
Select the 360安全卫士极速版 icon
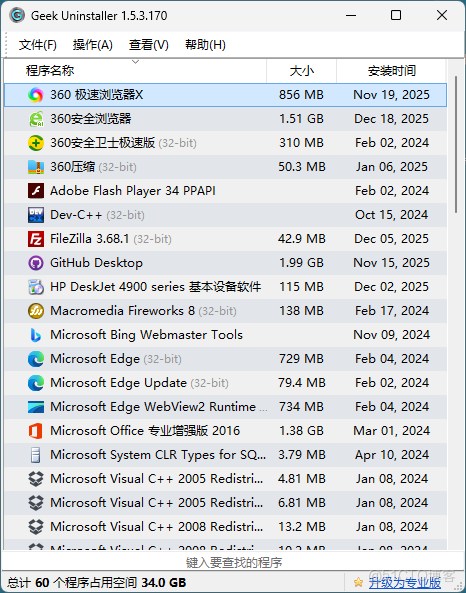tap(36, 143)
